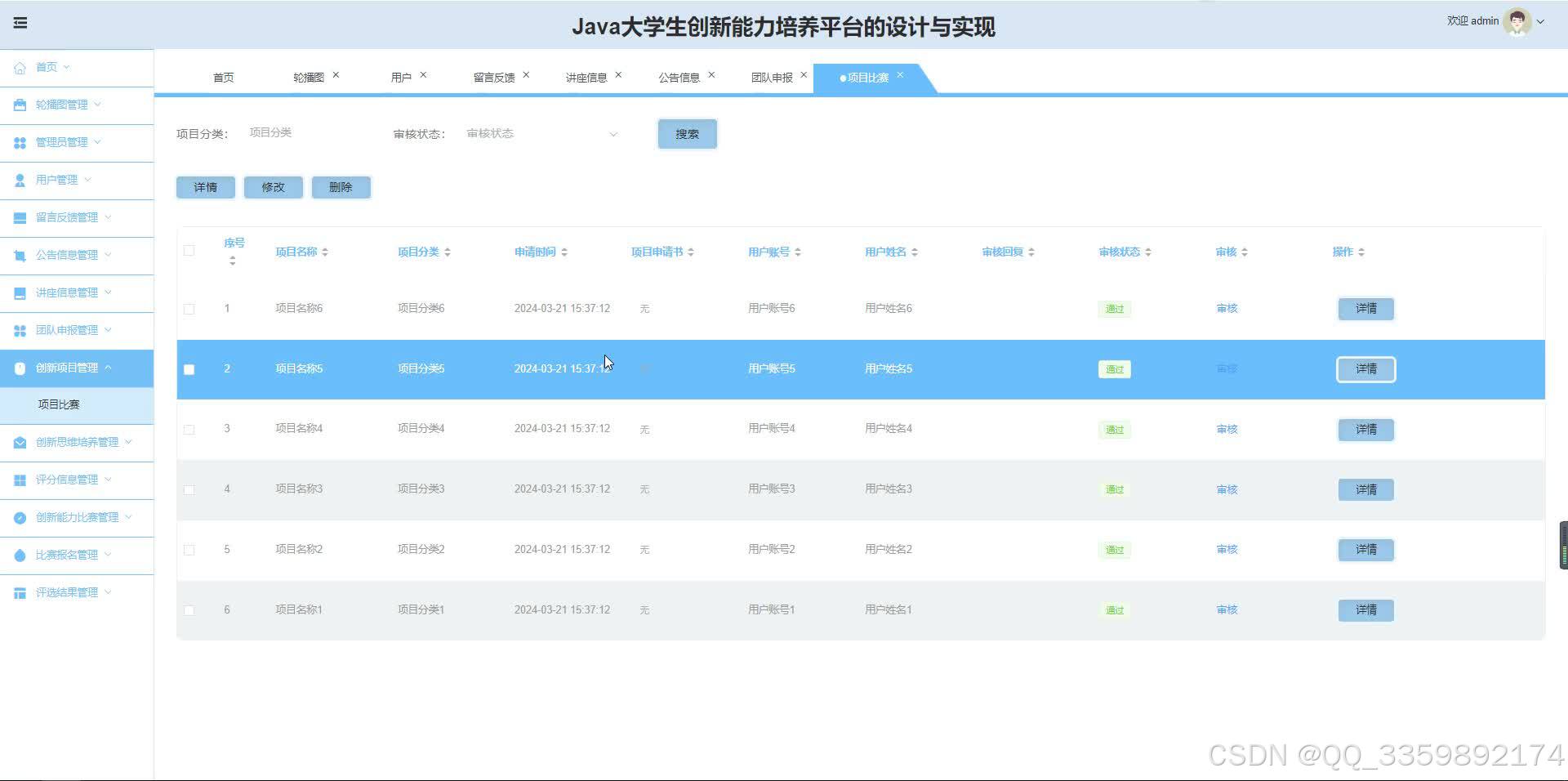
Task: Expand 留言反馈管理 sidebar menu
Action: (x=108, y=217)
